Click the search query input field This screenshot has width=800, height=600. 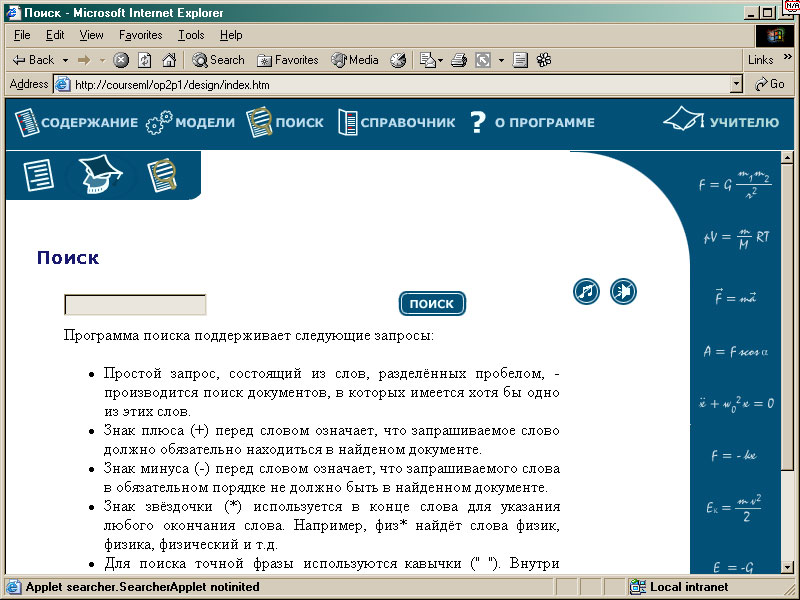pyautogui.click(x=135, y=305)
